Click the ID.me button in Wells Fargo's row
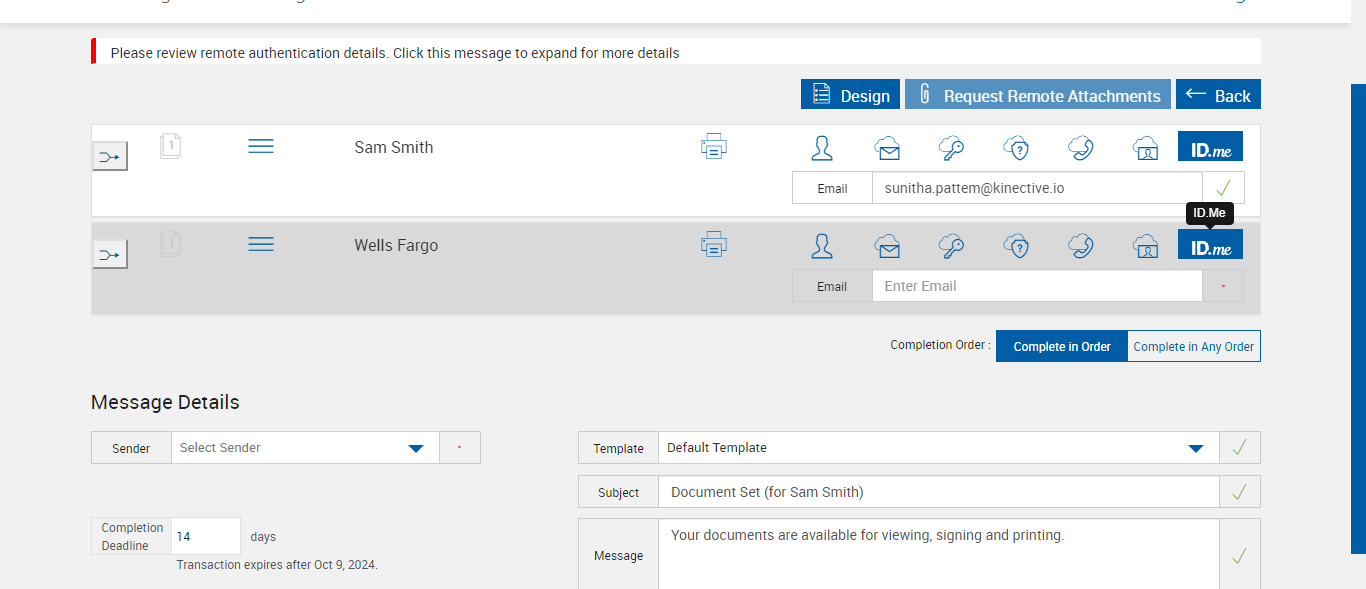 pyautogui.click(x=1210, y=246)
